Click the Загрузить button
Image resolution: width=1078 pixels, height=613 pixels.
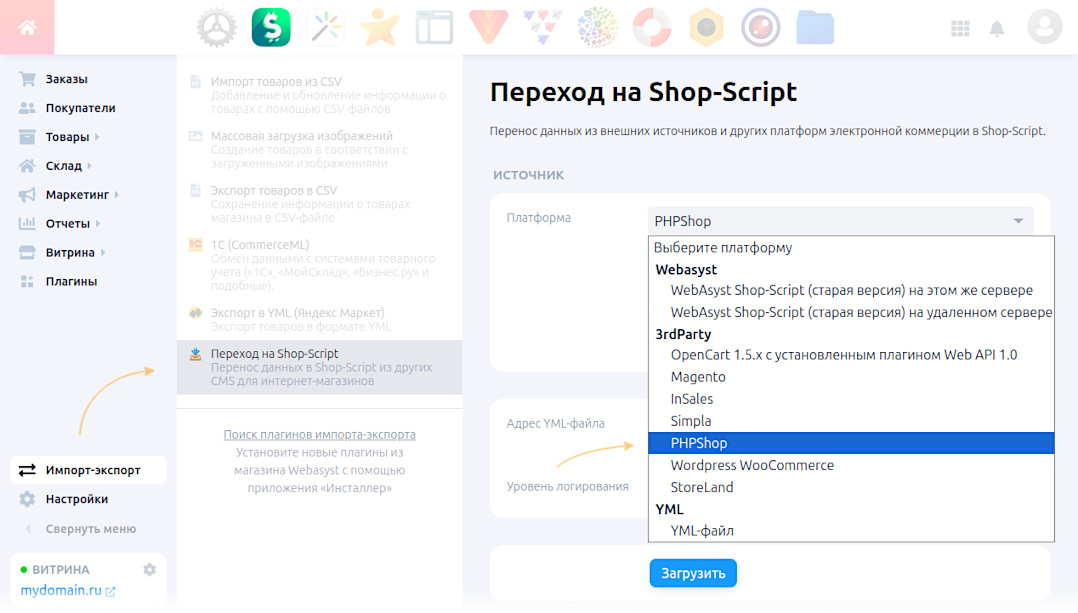[x=693, y=573]
